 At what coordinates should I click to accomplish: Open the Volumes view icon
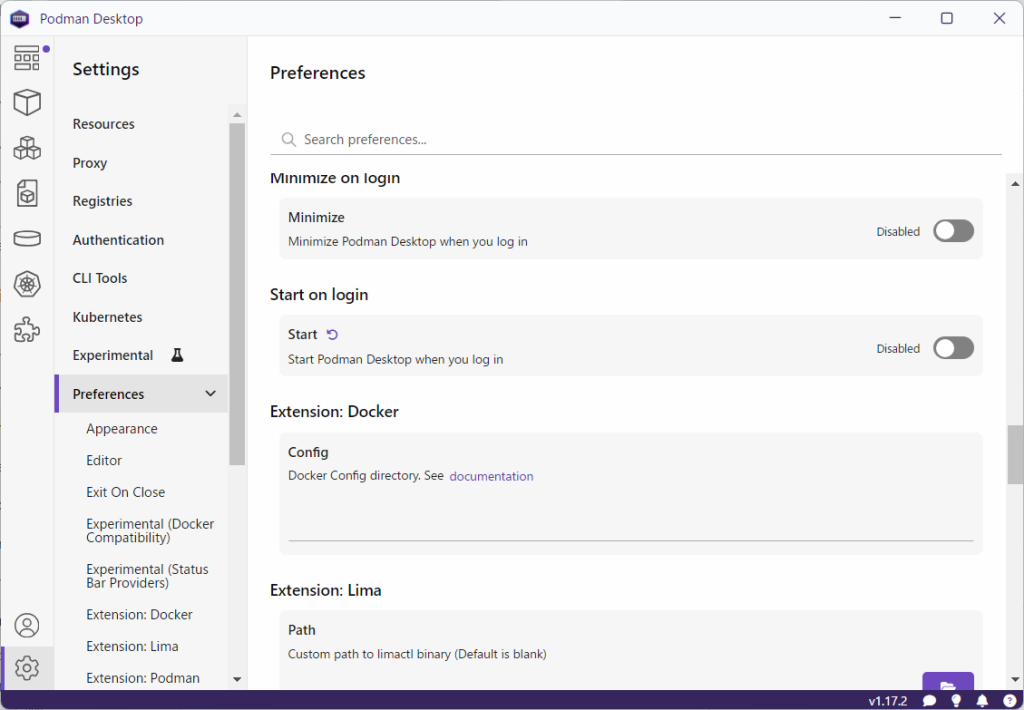[x=27, y=238]
